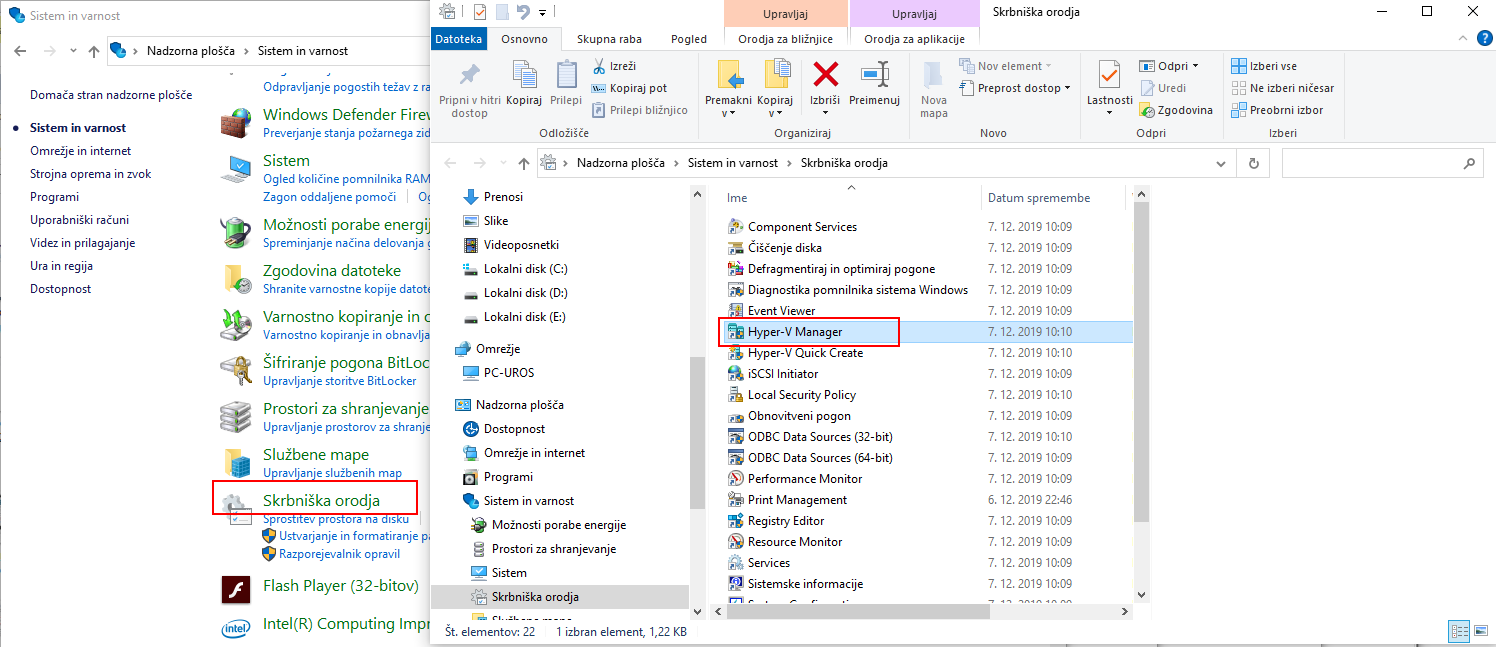This screenshot has height=647, width=1496.
Task: Click the Explorer search field
Action: 1382,163
